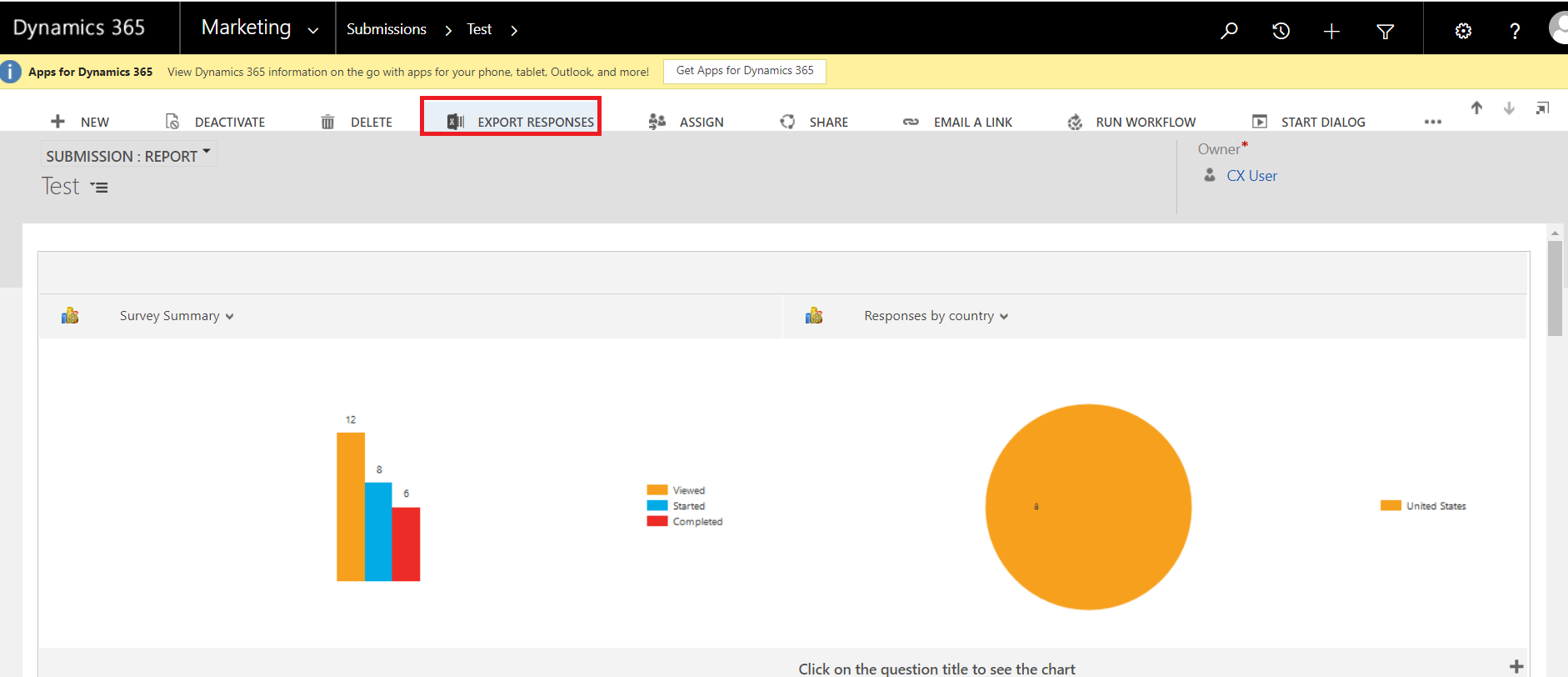Click the SHARE circular icon
The height and width of the screenshot is (677, 1568).
click(787, 122)
